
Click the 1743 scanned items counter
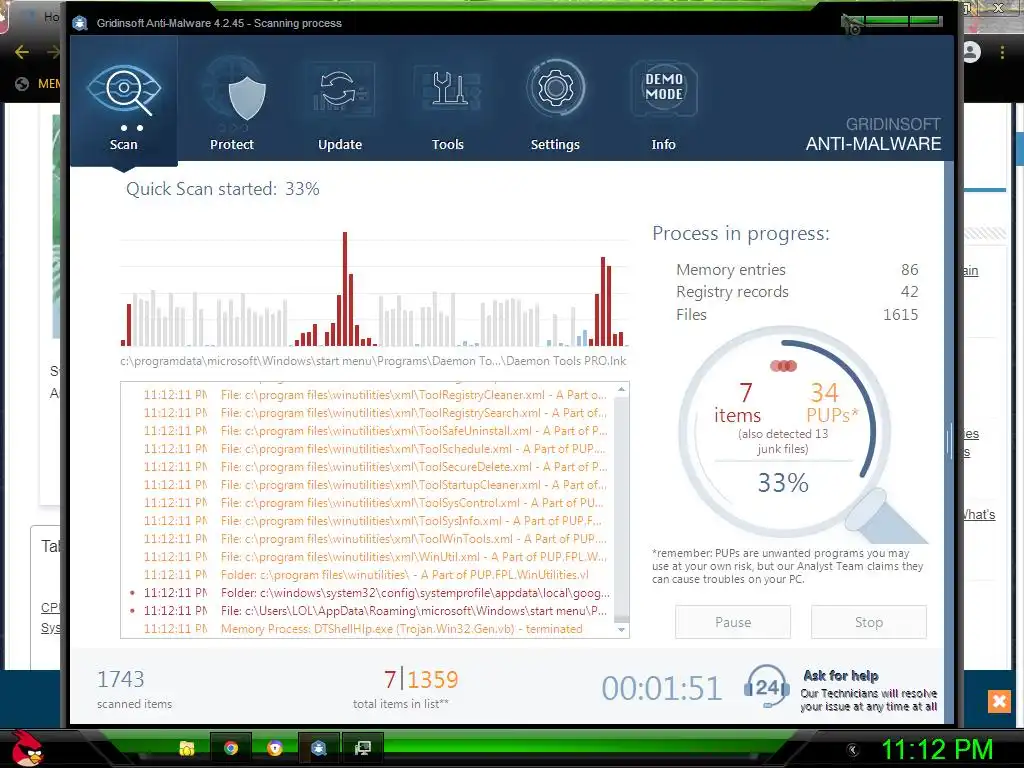(121, 679)
